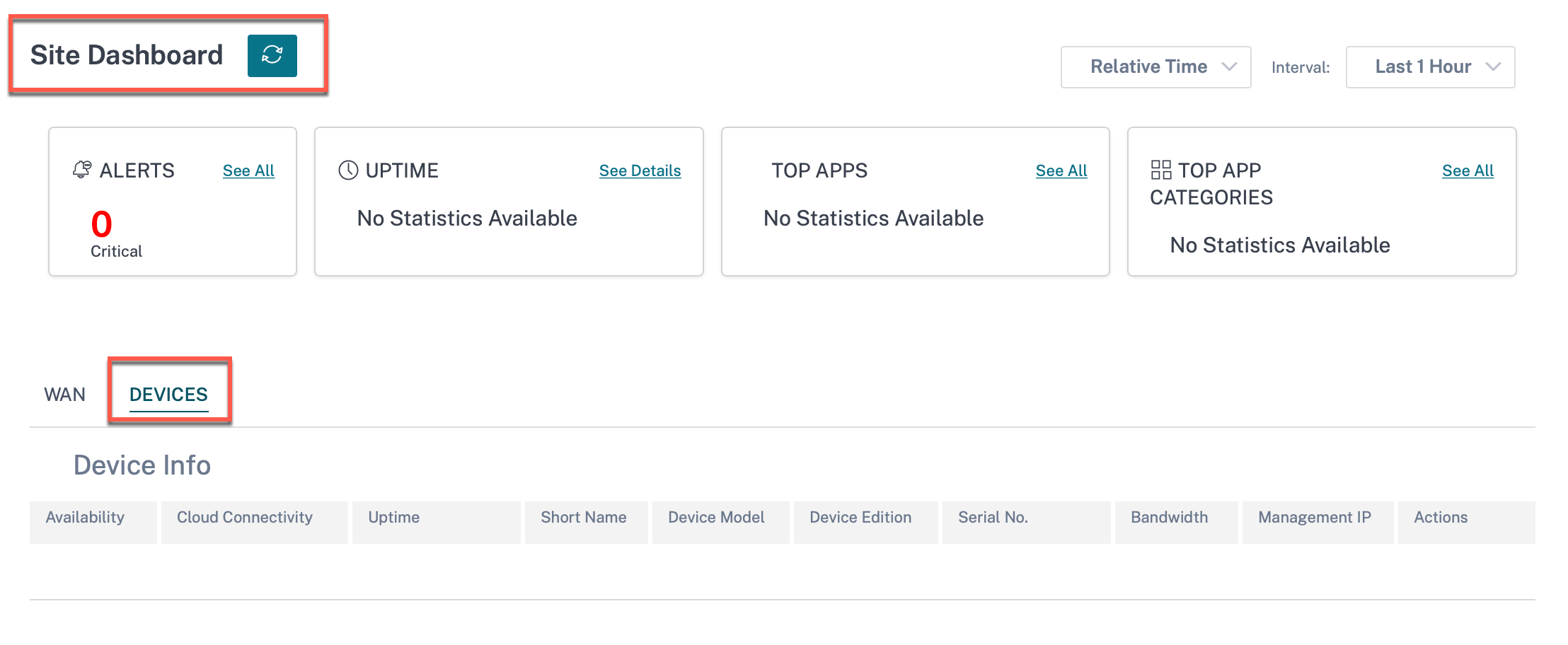Click the TOP APPS card title
The width and height of the screenshot is (1568, 645).
[x=819, y=170]
